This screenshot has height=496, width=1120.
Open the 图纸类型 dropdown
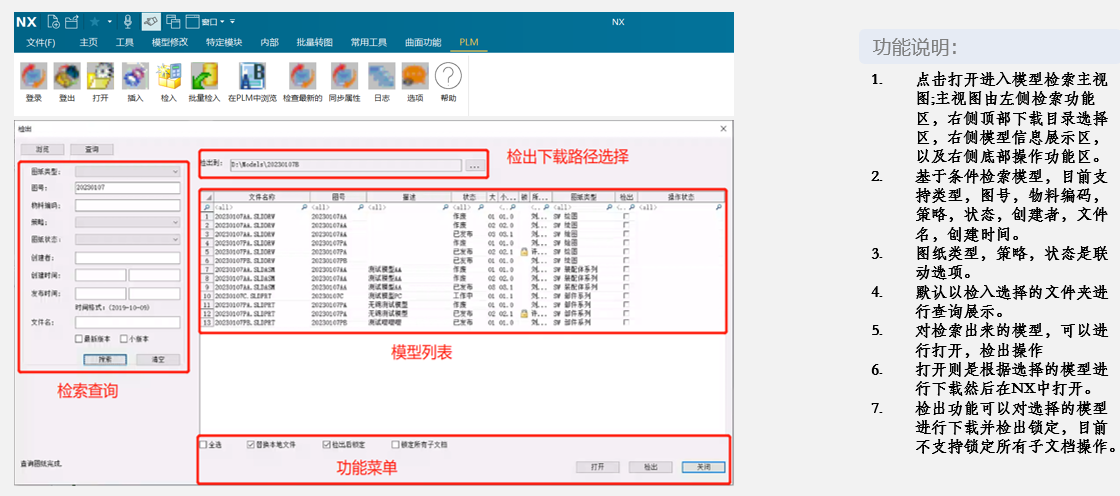tap(128, 172)
